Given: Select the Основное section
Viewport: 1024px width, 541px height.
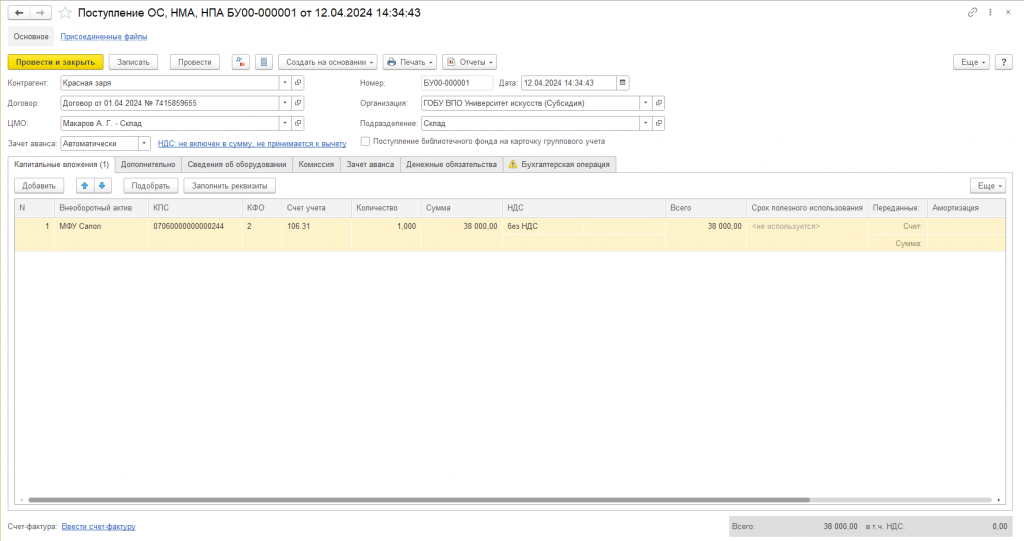Looking at the screenshot, I should tap(31, 37).
